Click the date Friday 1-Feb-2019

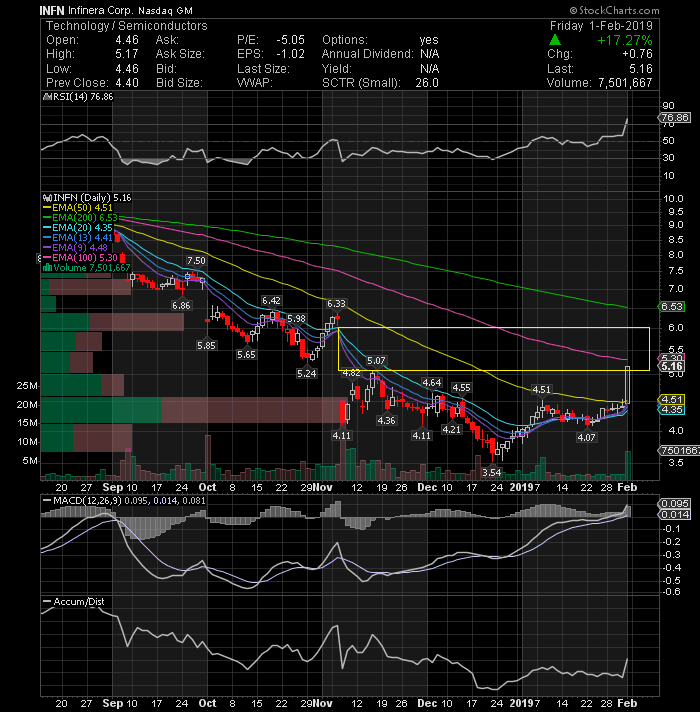[601, 26]
